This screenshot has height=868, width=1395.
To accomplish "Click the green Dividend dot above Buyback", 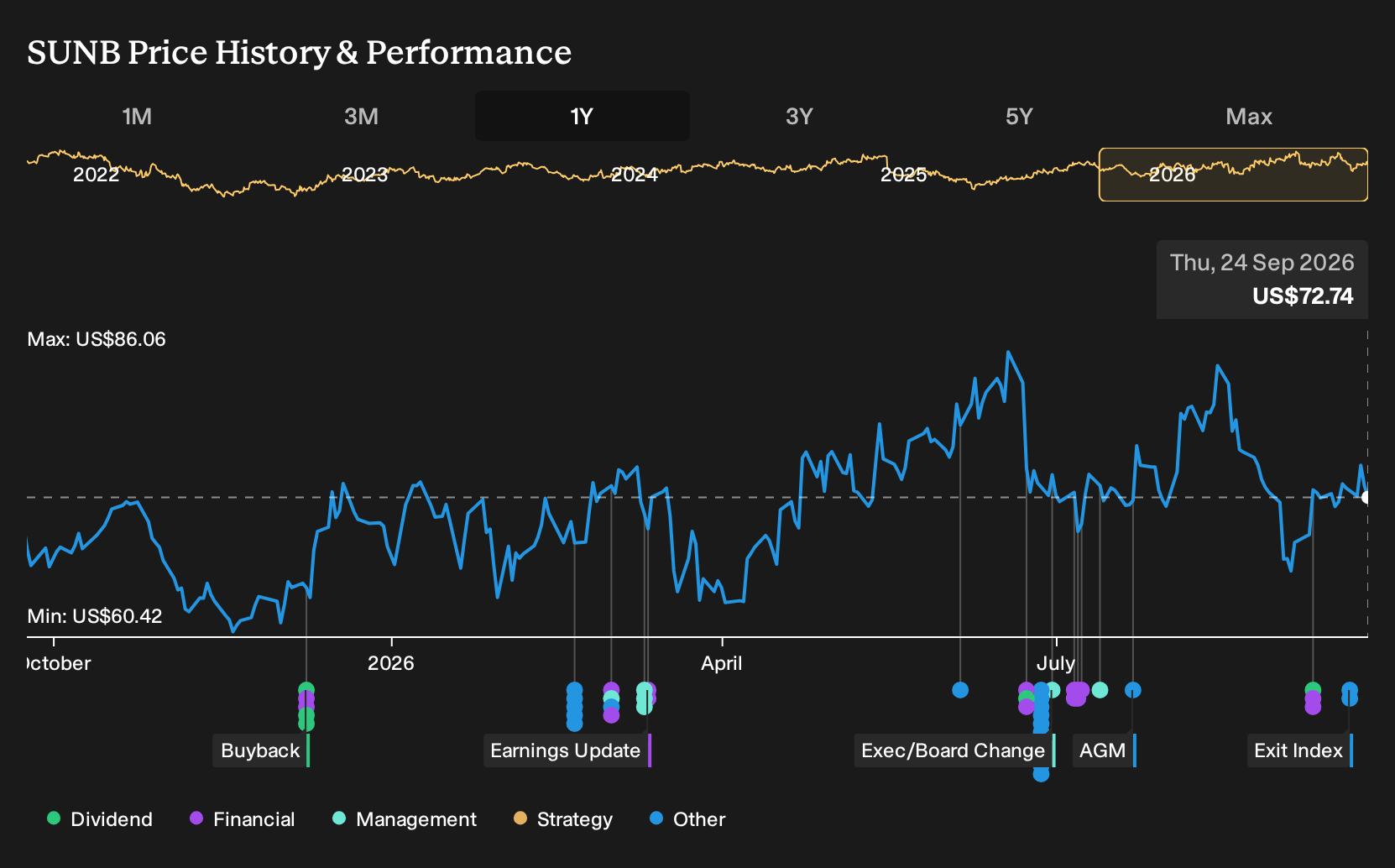I will (306, 690).
